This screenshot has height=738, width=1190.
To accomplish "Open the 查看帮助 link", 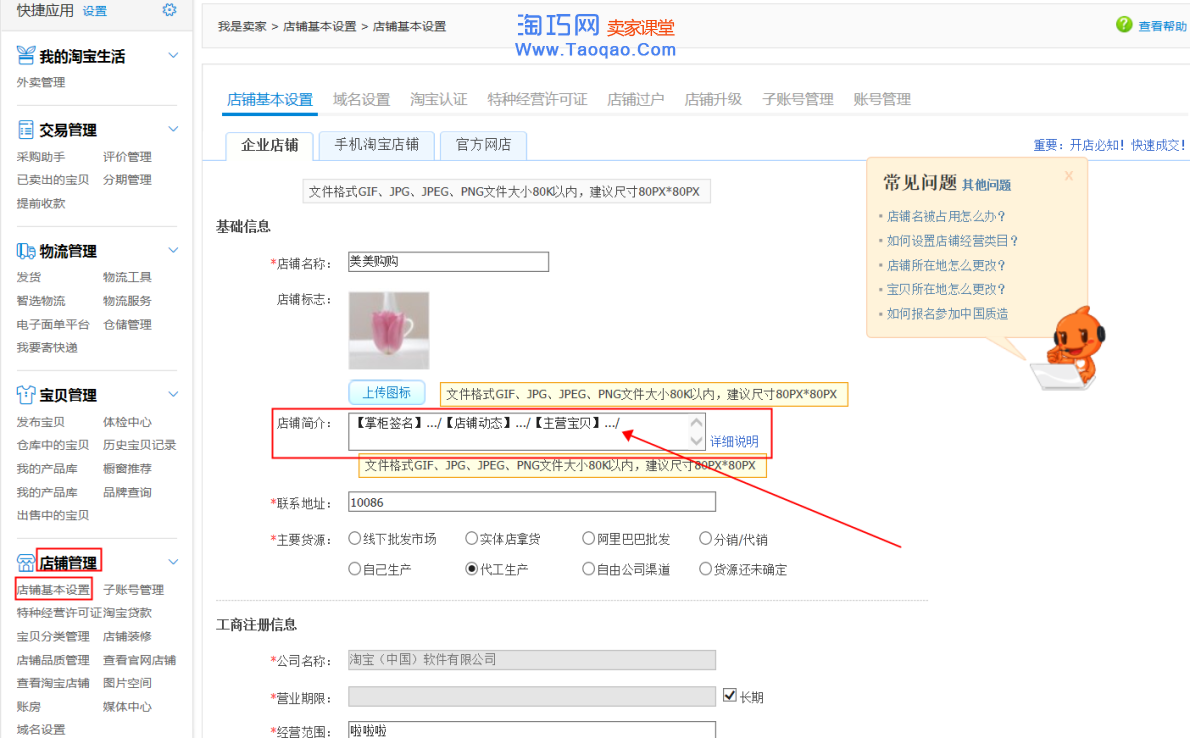I will point(1163,26).
